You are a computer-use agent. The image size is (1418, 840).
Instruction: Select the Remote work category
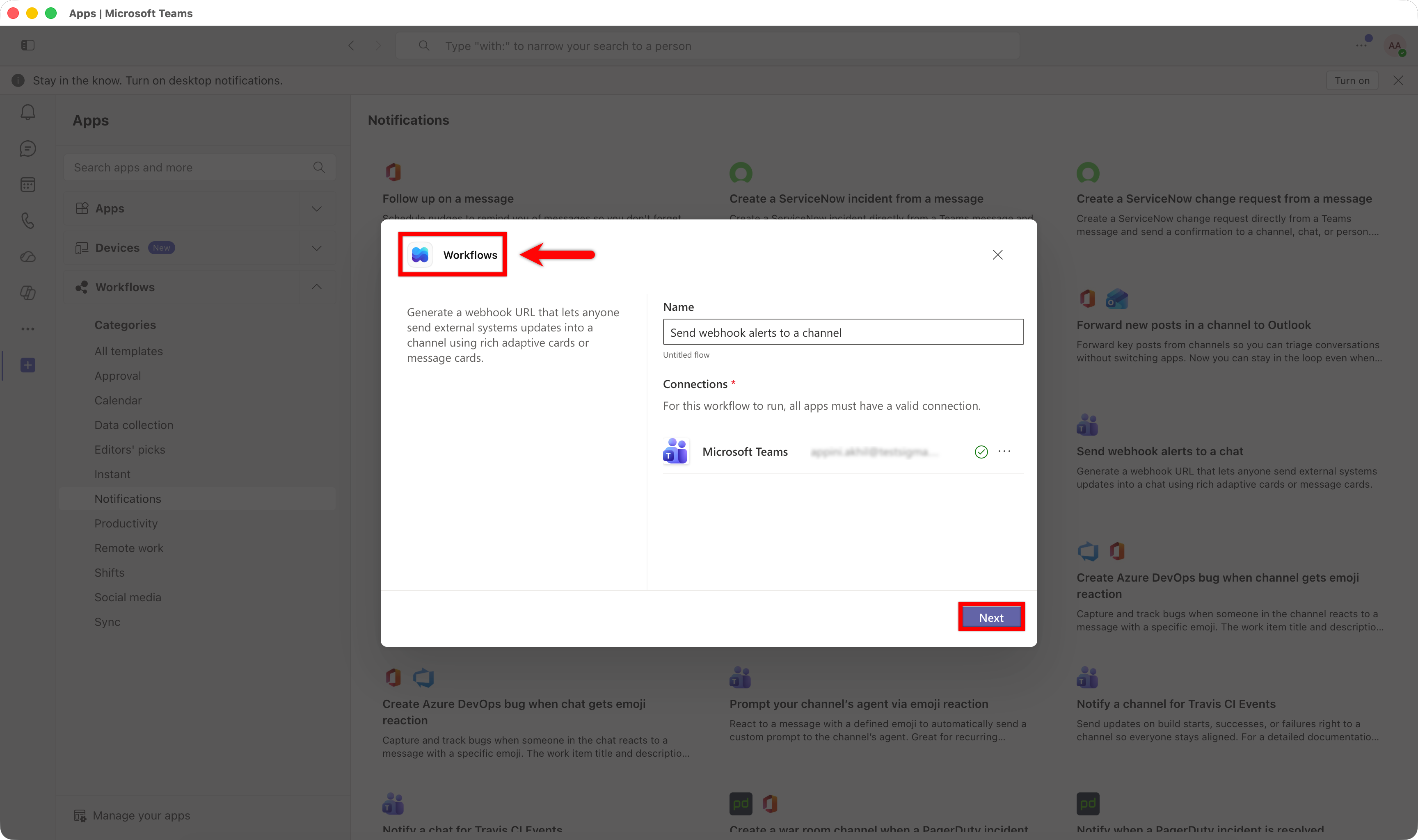(128, 548)
